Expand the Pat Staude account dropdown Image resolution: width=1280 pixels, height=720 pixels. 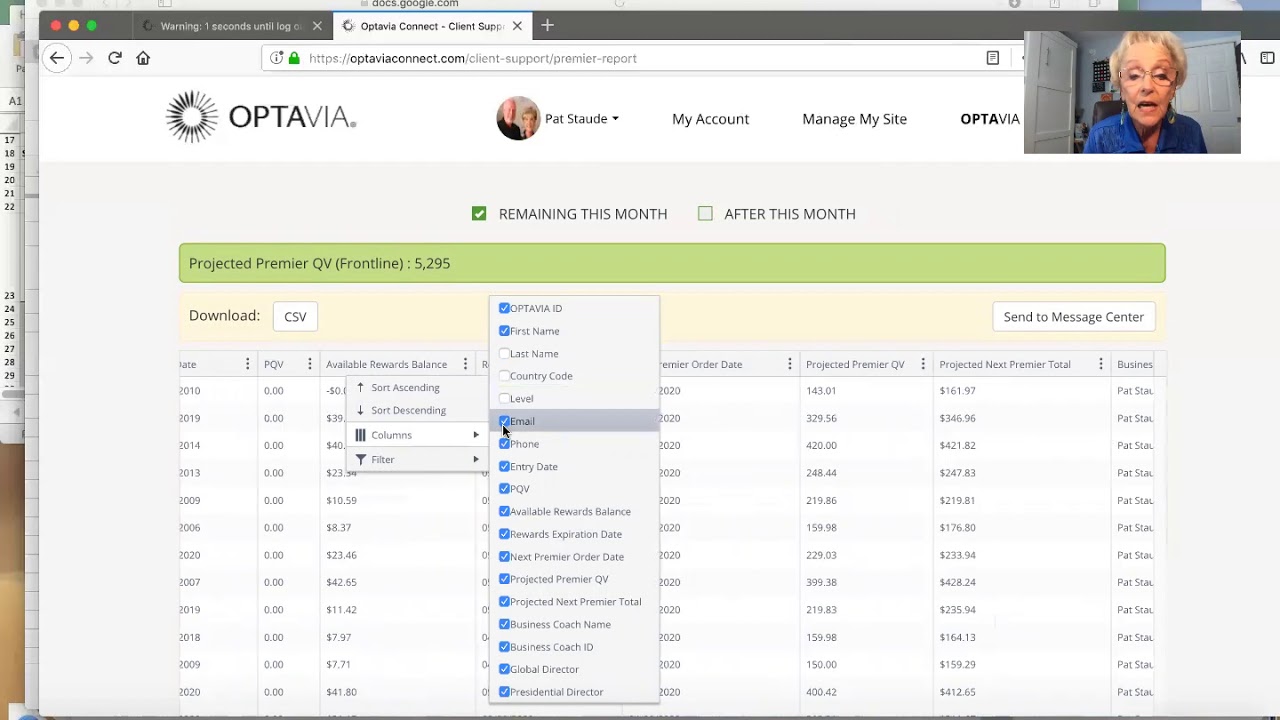[582, 119]
